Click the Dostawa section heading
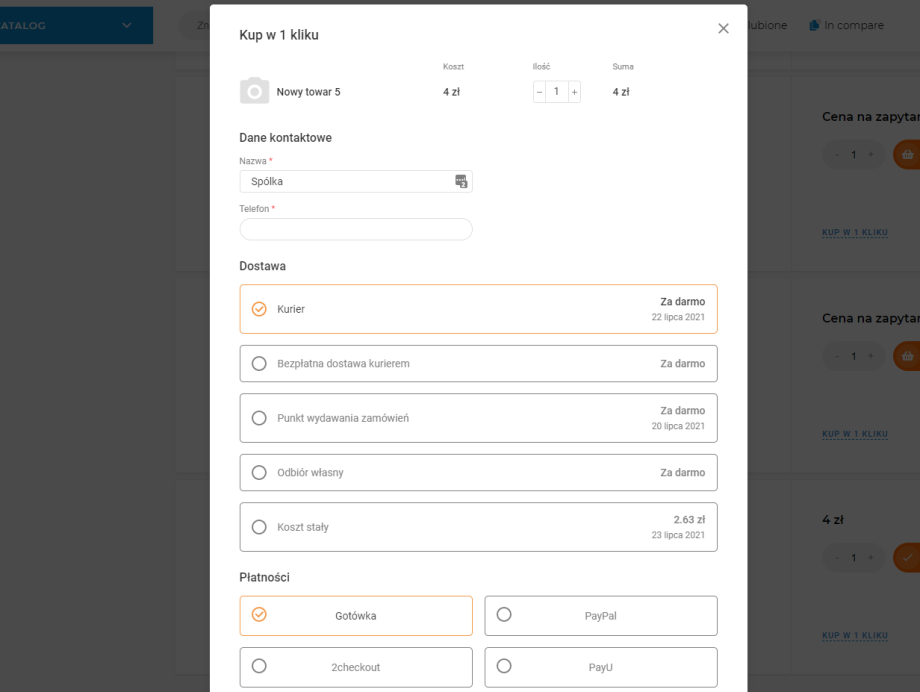The height and width of the screenshot is (692, 920). pos(262,266)
